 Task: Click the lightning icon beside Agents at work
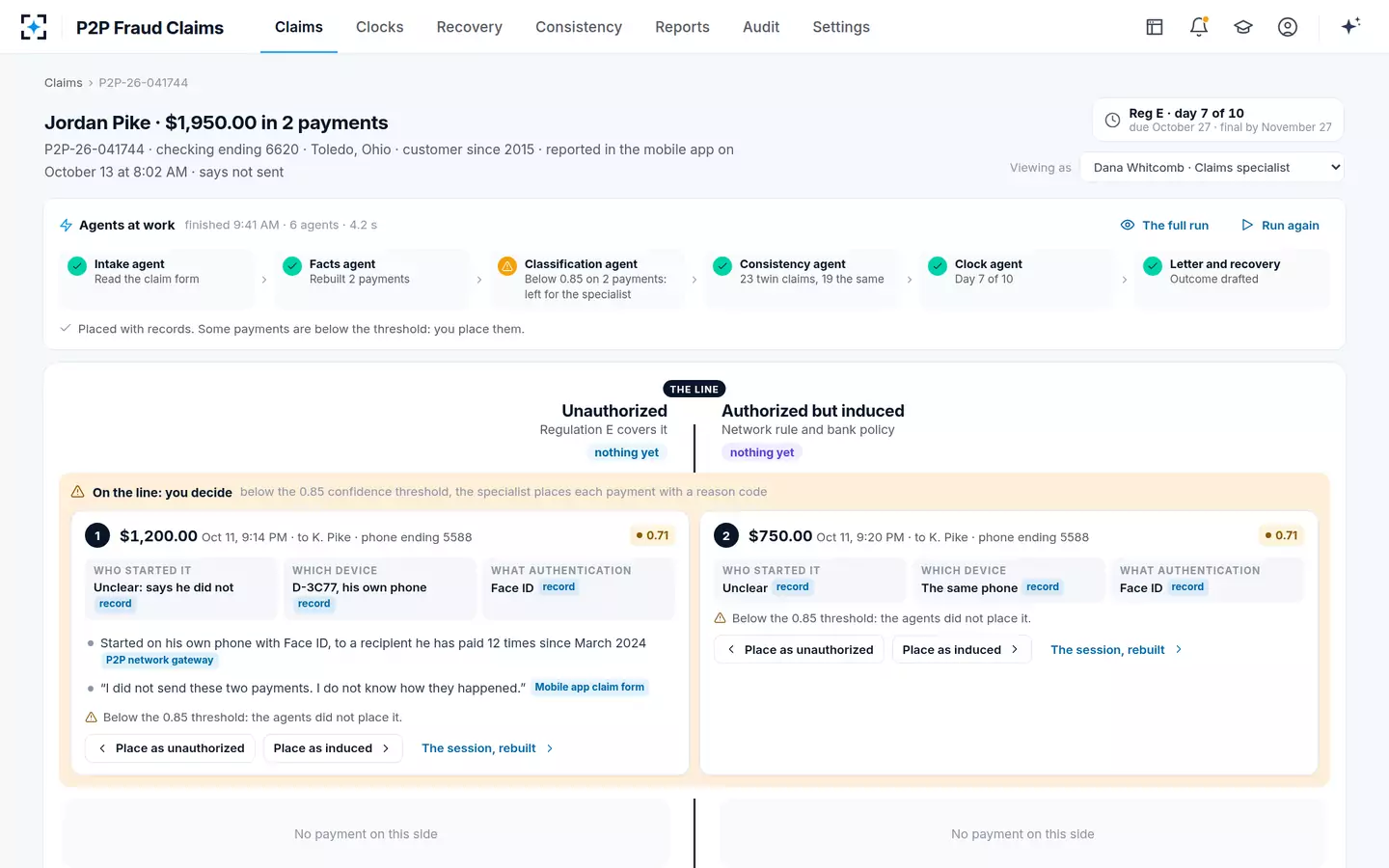pyautogui.click(x=66, y=225)
